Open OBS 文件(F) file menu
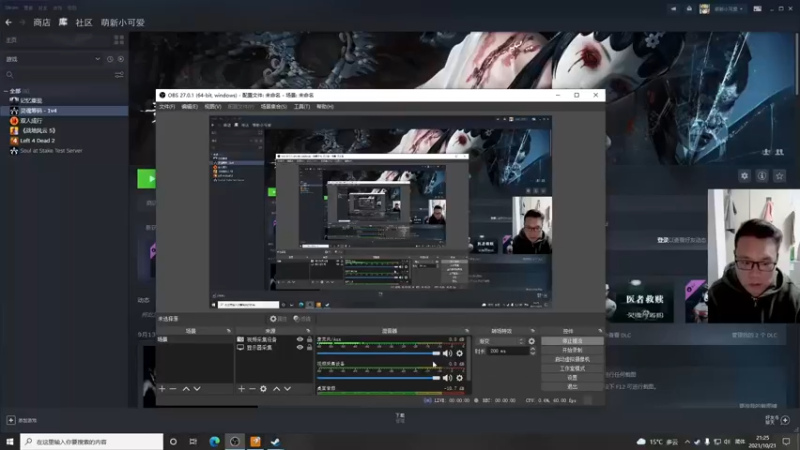Image resolution: width=800 pixels, height=450 pixels. coord(167,107)
